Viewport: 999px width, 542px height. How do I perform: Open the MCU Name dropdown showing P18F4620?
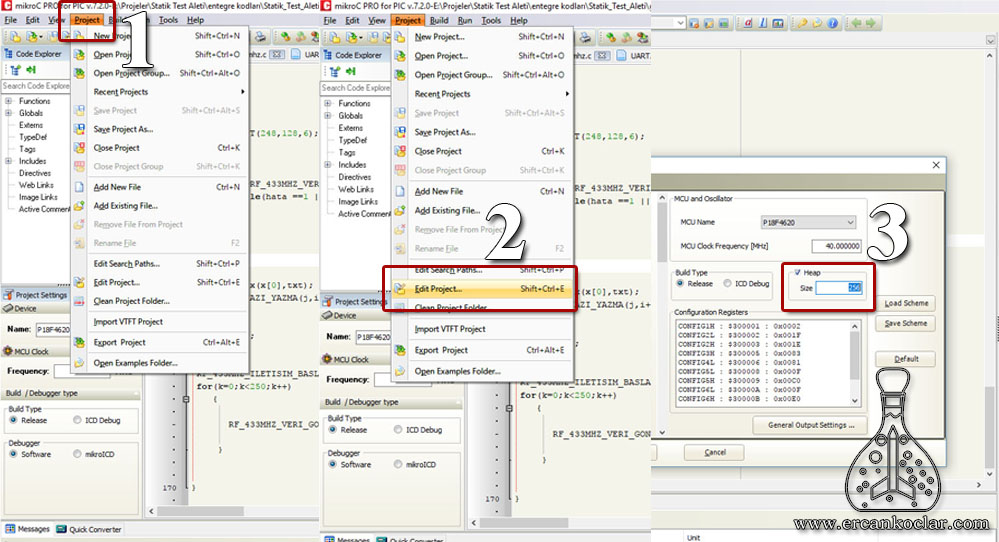(x=808, y=222)
